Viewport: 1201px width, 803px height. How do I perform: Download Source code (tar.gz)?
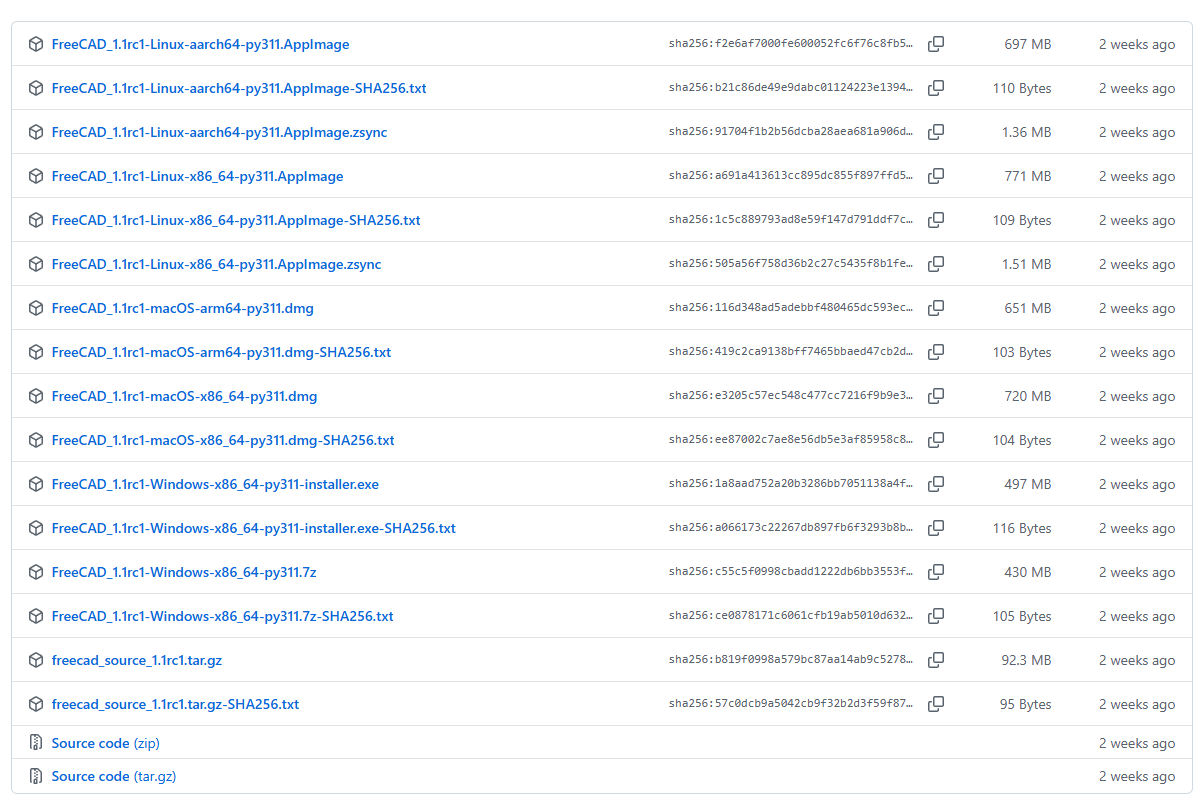tap(114, 776)
